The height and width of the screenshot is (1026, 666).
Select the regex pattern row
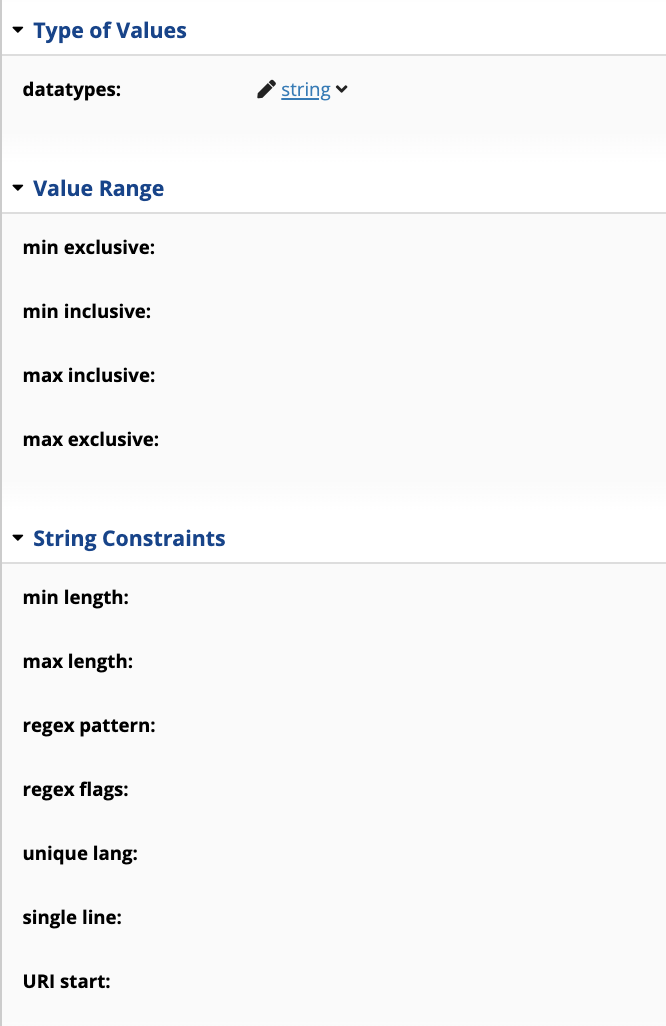334,726
